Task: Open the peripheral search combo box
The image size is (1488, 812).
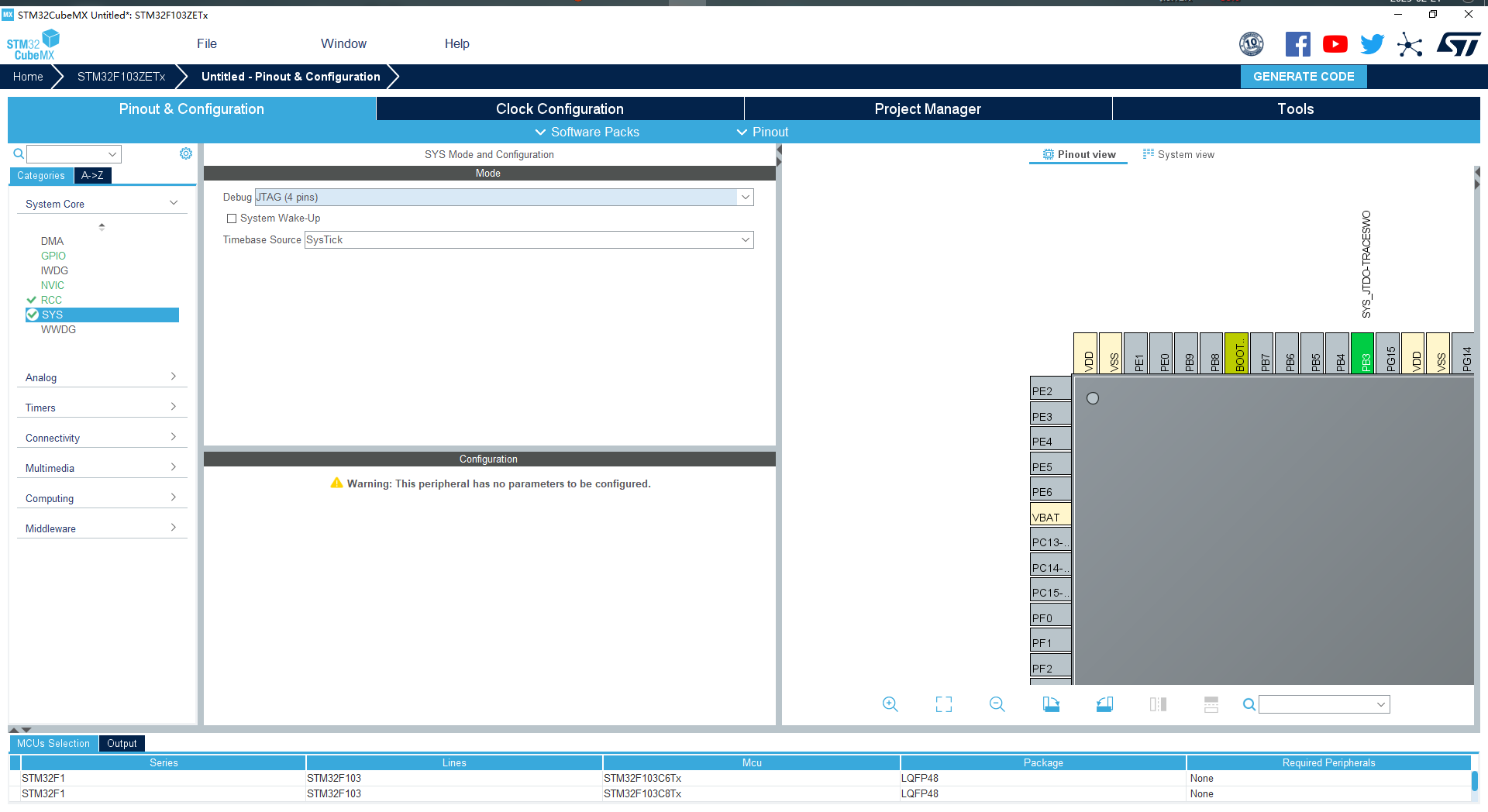Action: coord(74,154)
